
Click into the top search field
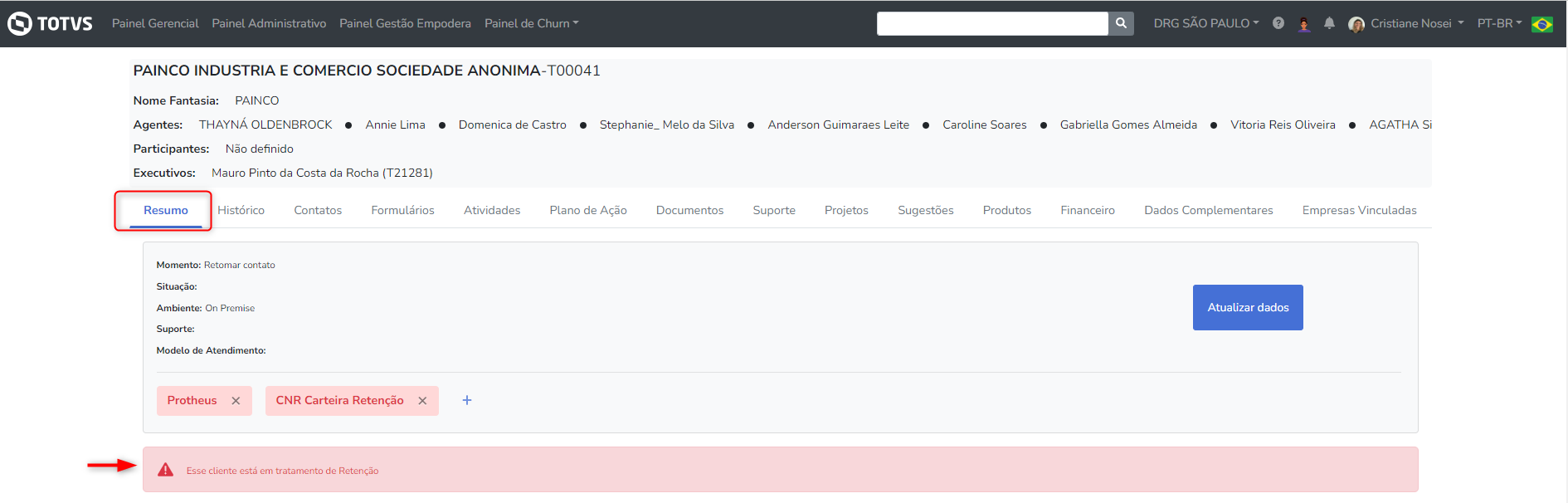992,23
